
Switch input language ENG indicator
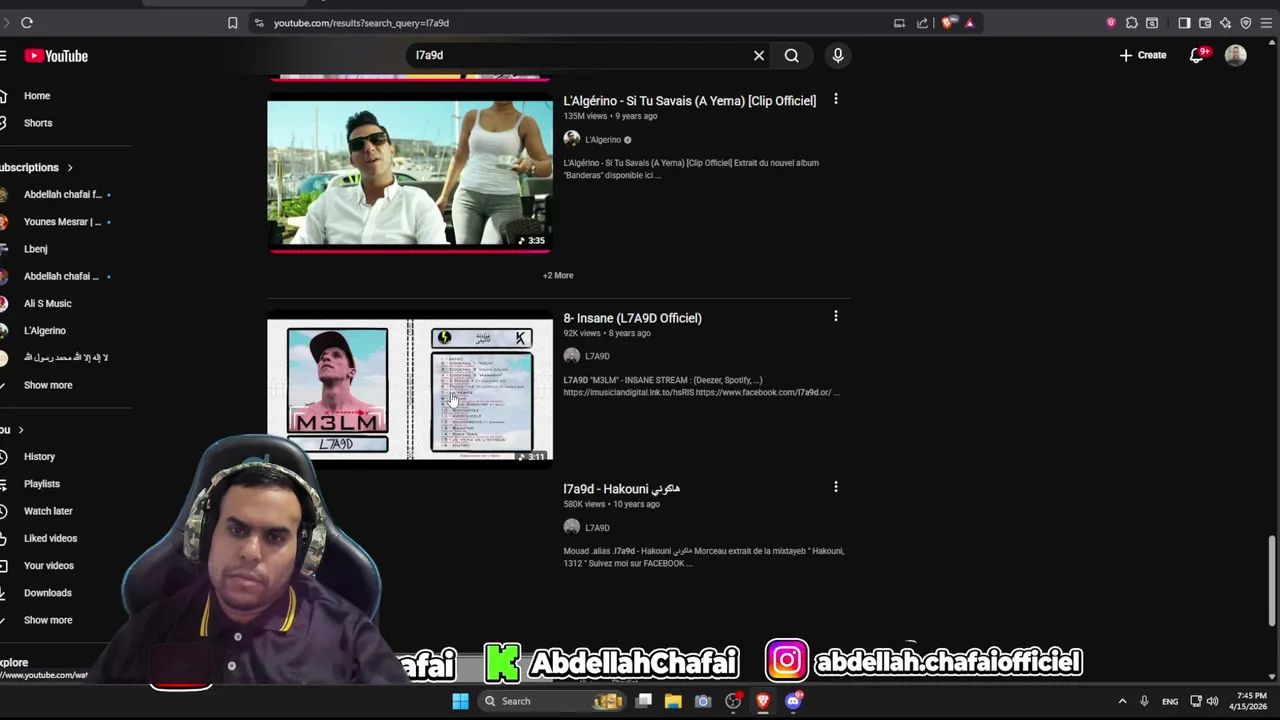(1170, 701)
